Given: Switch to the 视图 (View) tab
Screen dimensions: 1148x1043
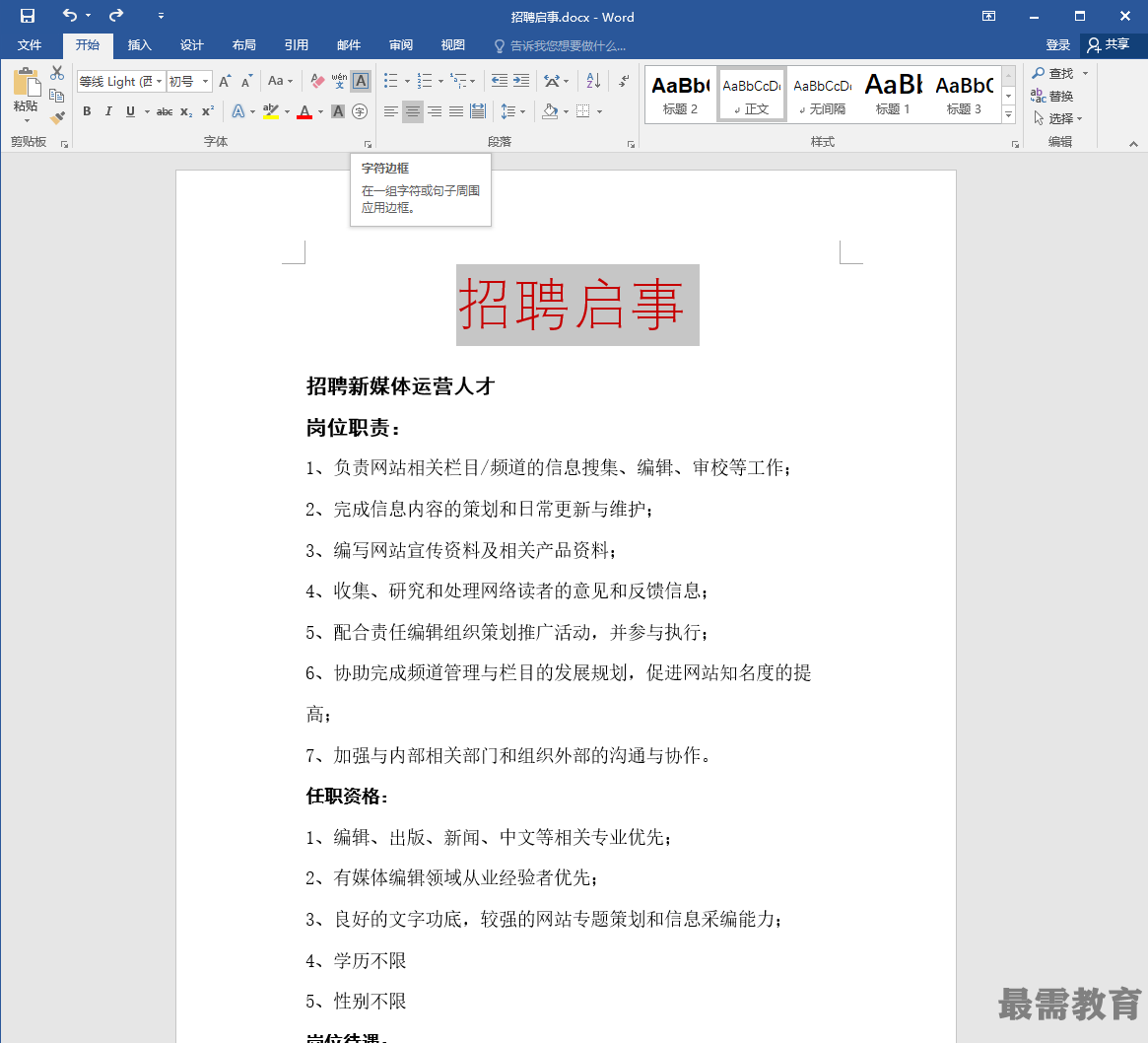Looking at the screenshot, I should click(453, 45).
